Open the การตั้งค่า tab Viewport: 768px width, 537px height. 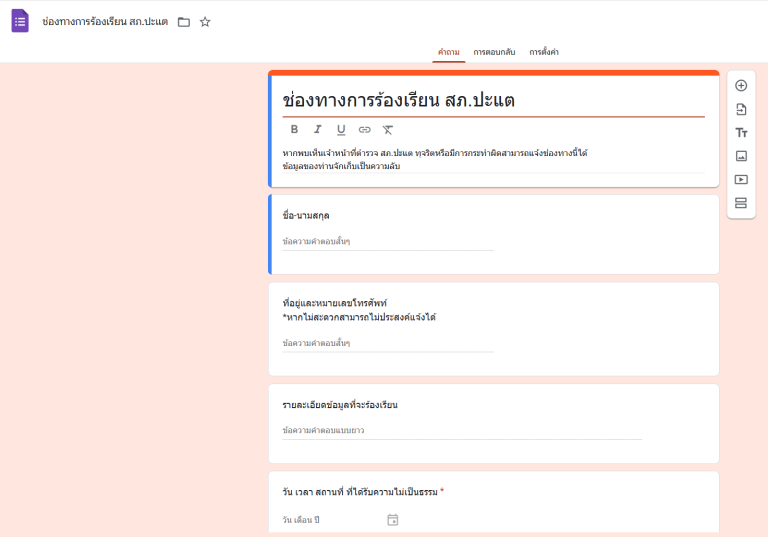(544, 52)
